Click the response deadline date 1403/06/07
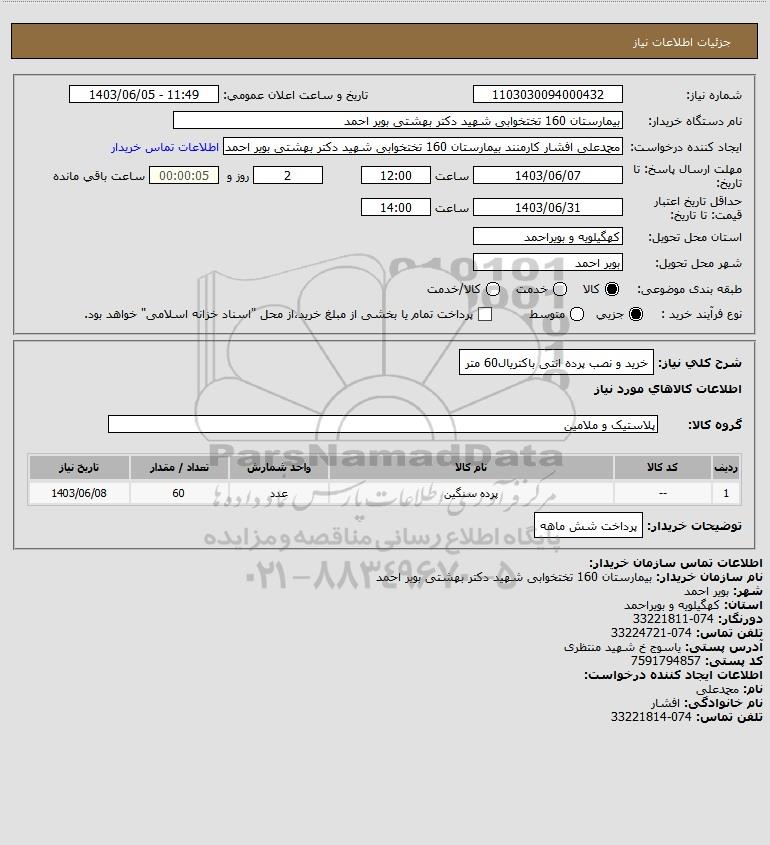 pyautogui.click(x=547, y=175)
